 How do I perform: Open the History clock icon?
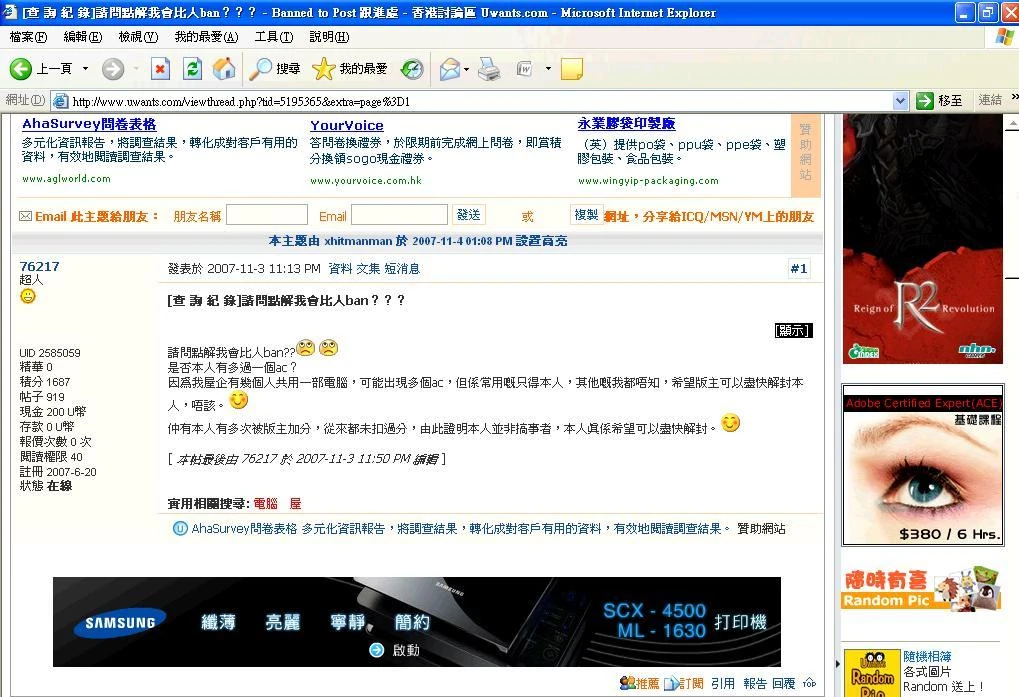pyautogui.click(x=411, y=68)
